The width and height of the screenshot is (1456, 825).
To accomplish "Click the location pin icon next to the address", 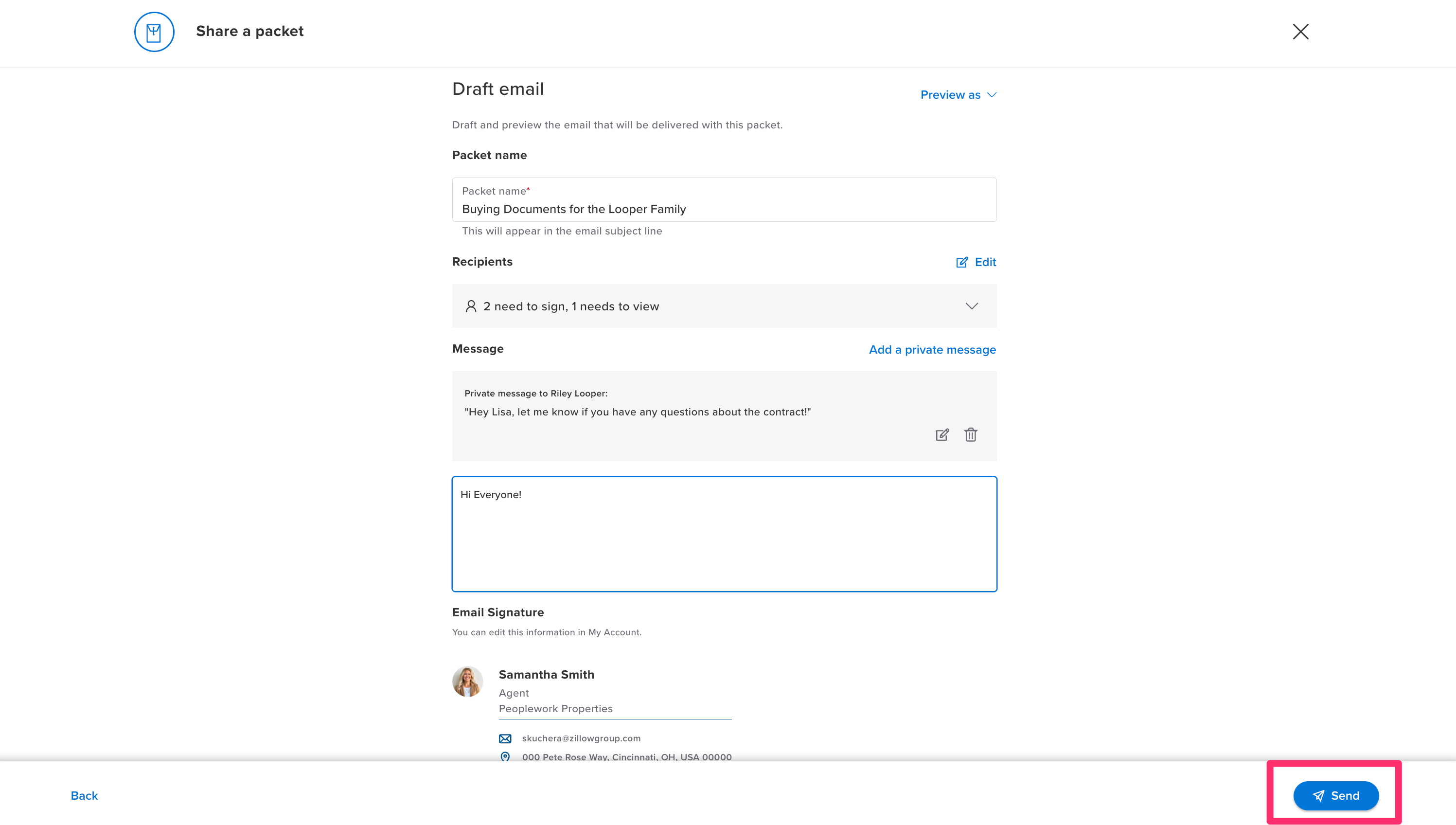I will 505,756.
